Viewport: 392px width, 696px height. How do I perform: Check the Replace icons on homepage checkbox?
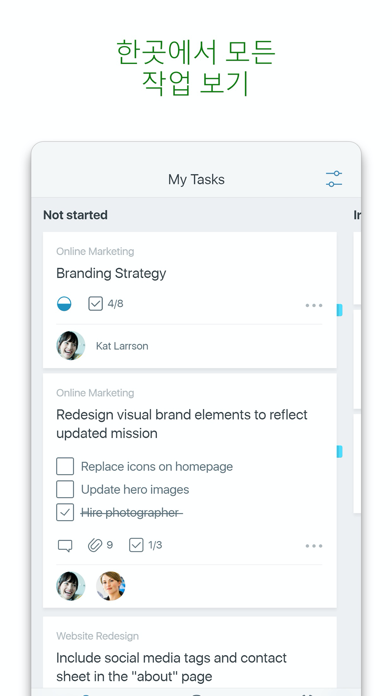pyautogui.click(x=65, y=467)
